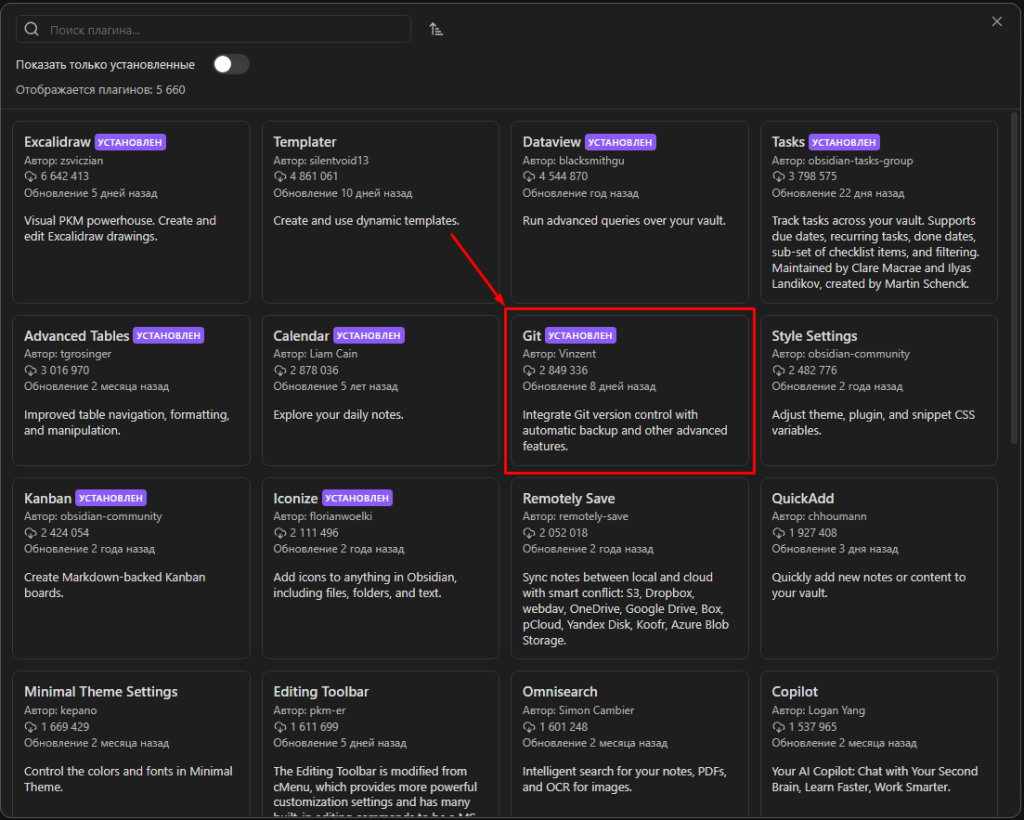Viewport: 1024px width, 820px height.
Task: Click the search magnifier icon
Action: tap(31, 29)
